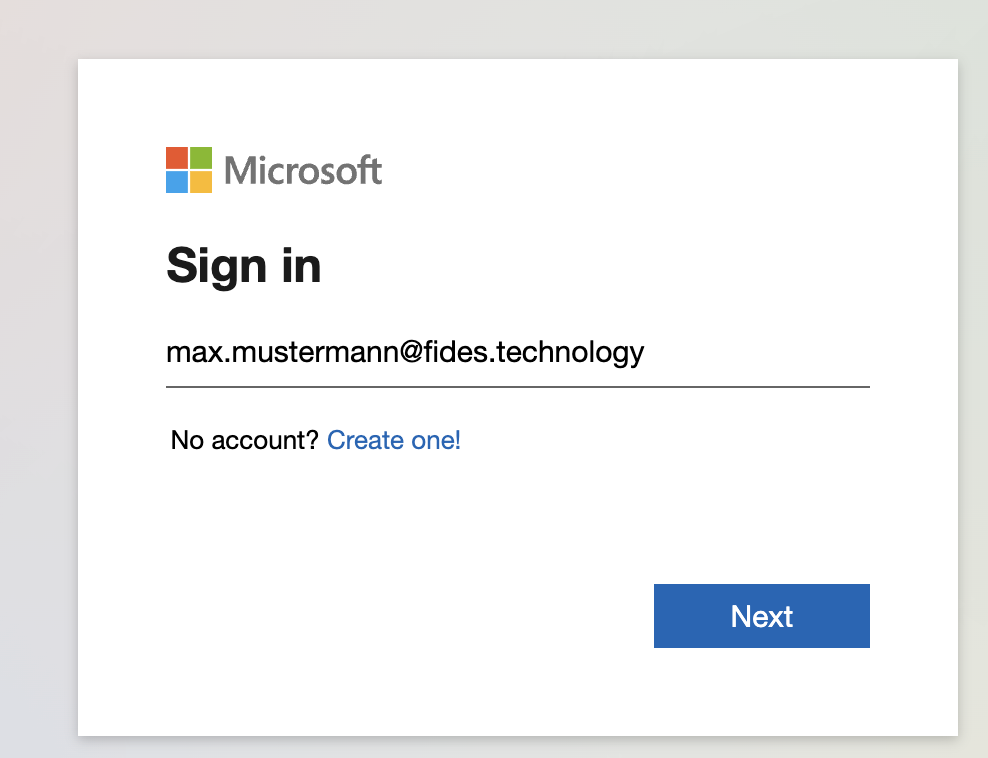Click "technology" at the end of the email
The height and width of the screenshot is (758, 988).
574,352
